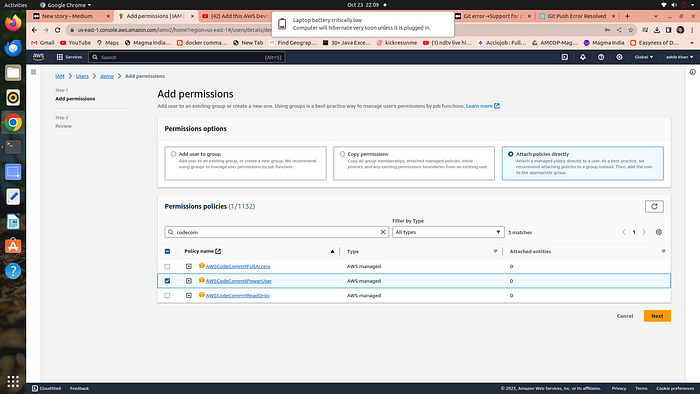Click the Next button

pyautogui.click(x=657, y=316)
